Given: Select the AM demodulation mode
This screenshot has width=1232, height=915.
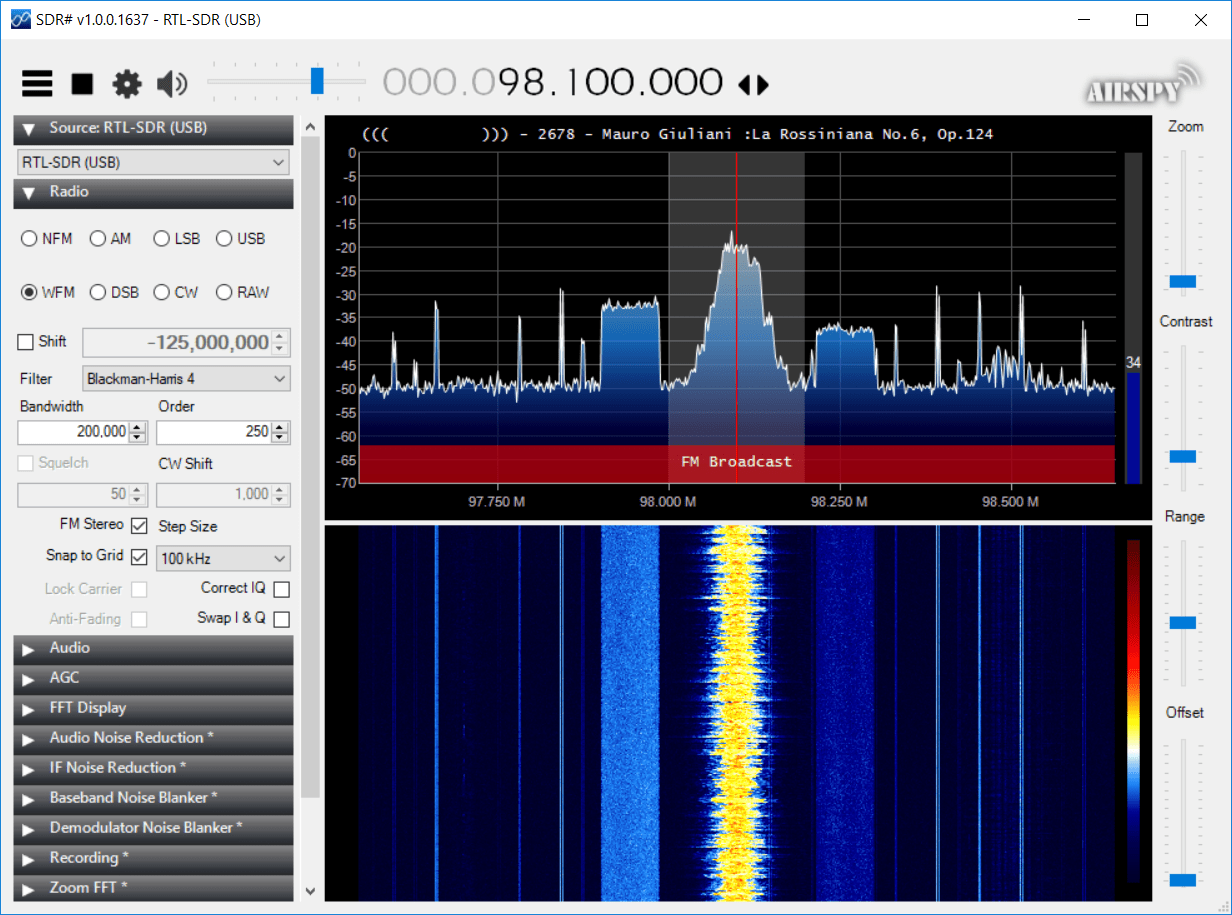Looking at the screenshot, I should tap(97, 238).
